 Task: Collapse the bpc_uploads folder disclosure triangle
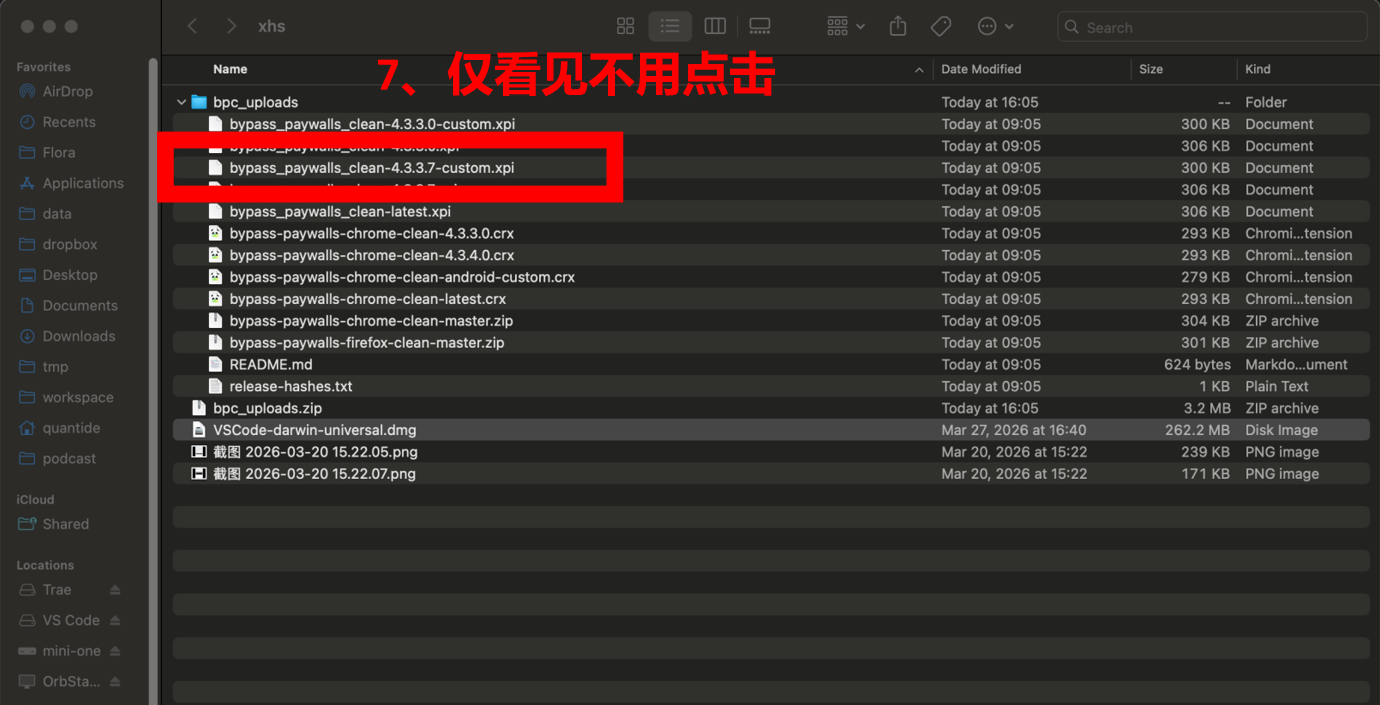click(x=181, y=101)
